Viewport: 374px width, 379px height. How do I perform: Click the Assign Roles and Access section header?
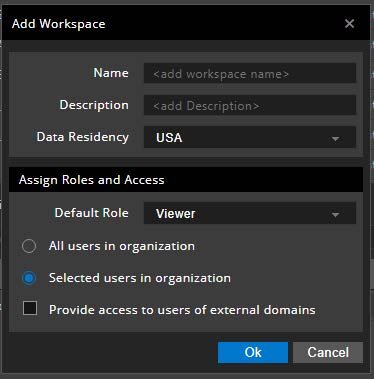(186, 180)
